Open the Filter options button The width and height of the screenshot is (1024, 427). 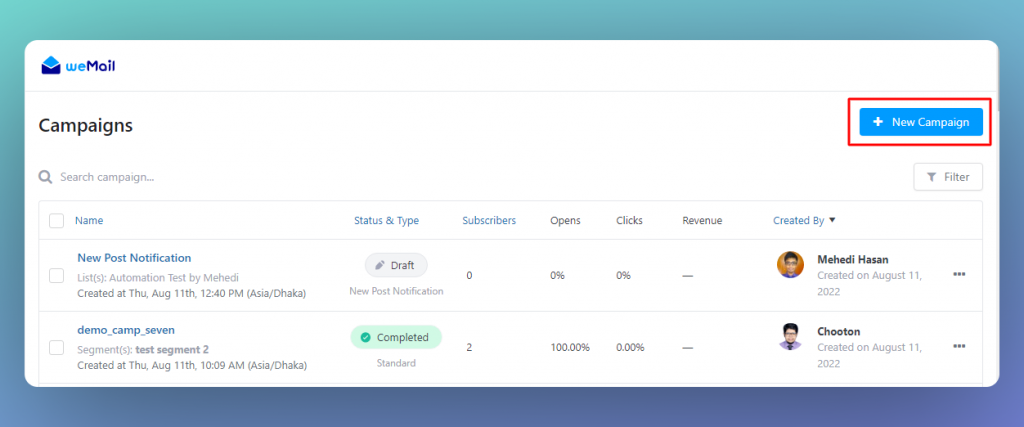pos(948,177)
